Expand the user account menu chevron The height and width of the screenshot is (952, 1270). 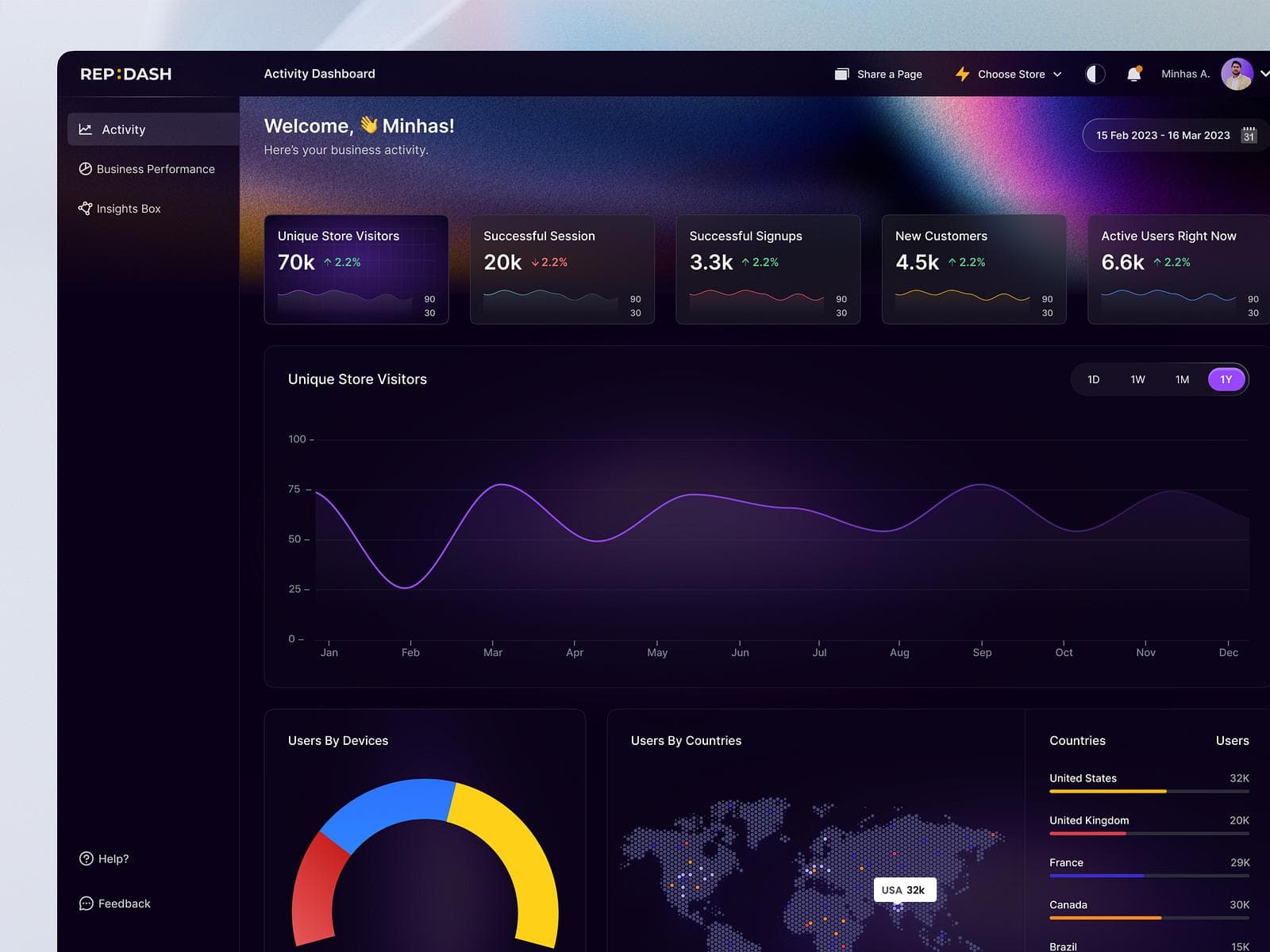click(x=1264, y=74)
